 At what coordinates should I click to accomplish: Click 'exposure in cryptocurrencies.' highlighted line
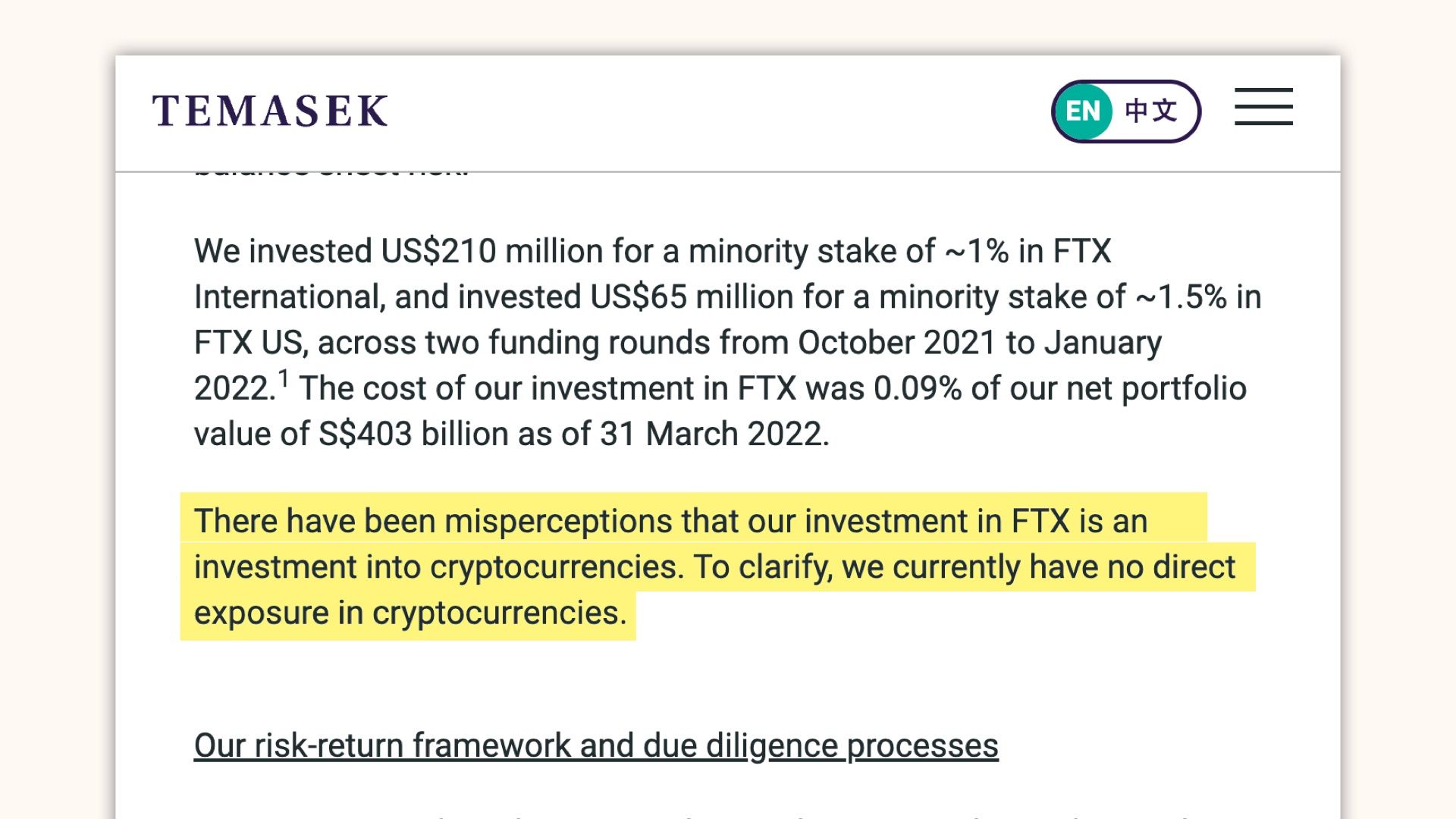[410, 613]
